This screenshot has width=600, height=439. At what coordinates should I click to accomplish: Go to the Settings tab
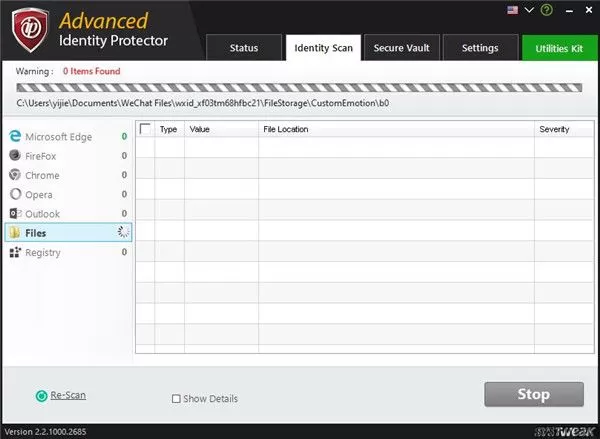click(x=480, y=47)
